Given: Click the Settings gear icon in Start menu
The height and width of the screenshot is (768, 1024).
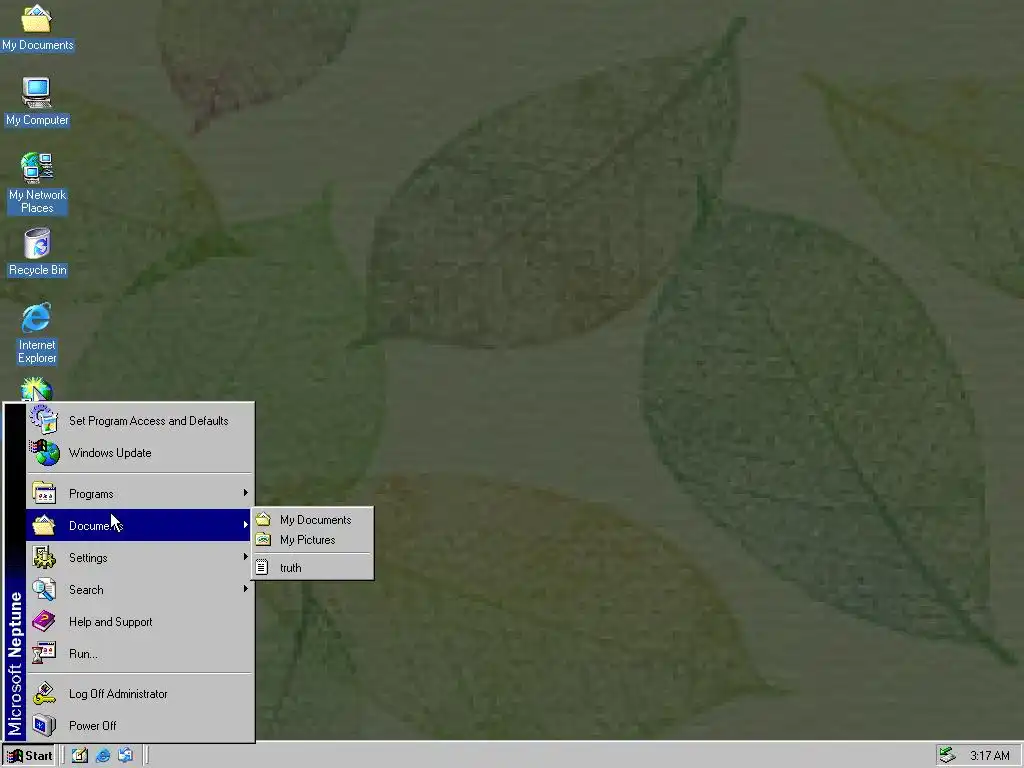Looking at the screenshot, I should [44, 557].
